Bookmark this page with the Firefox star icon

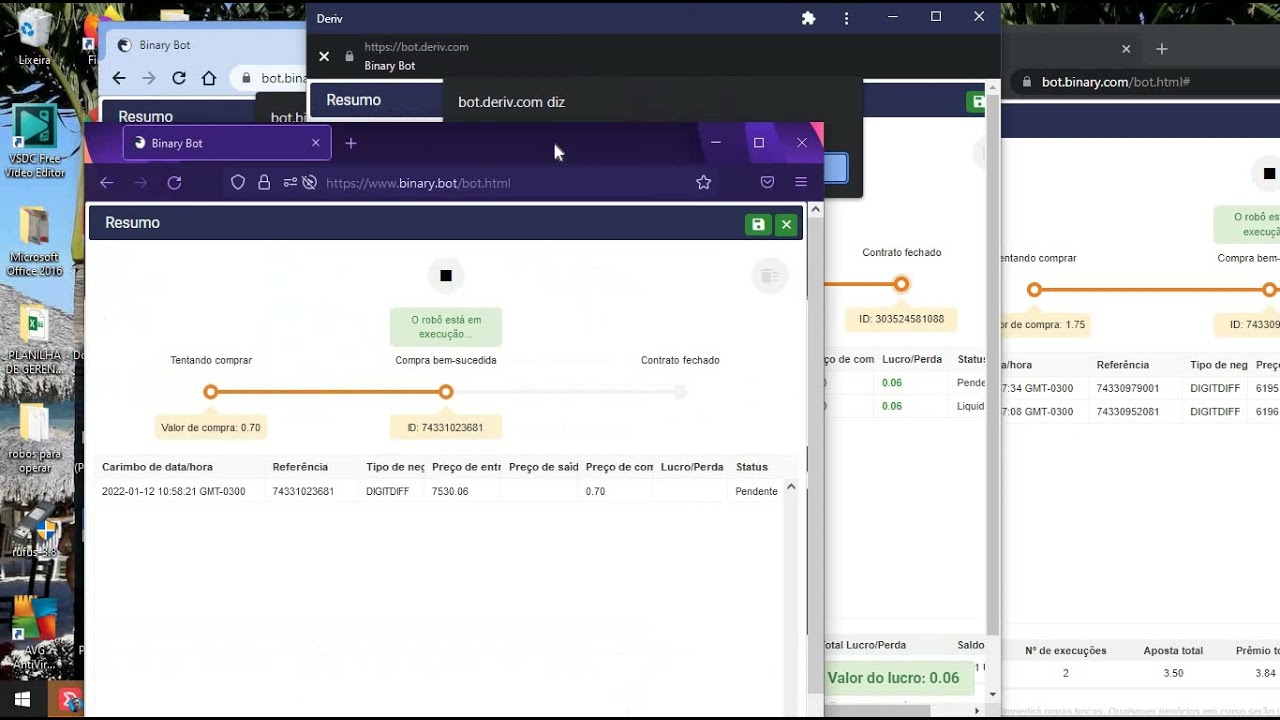coord(703,183)
